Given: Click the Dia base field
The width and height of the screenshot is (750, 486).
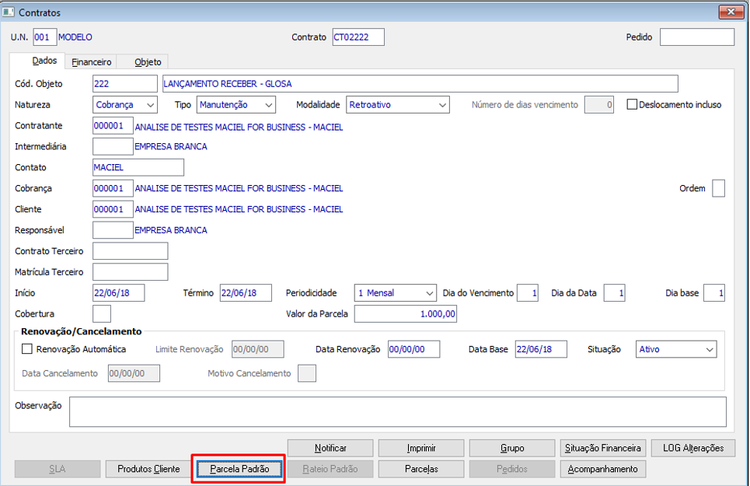Looking at the screenshot, I should tap(714, 293).
